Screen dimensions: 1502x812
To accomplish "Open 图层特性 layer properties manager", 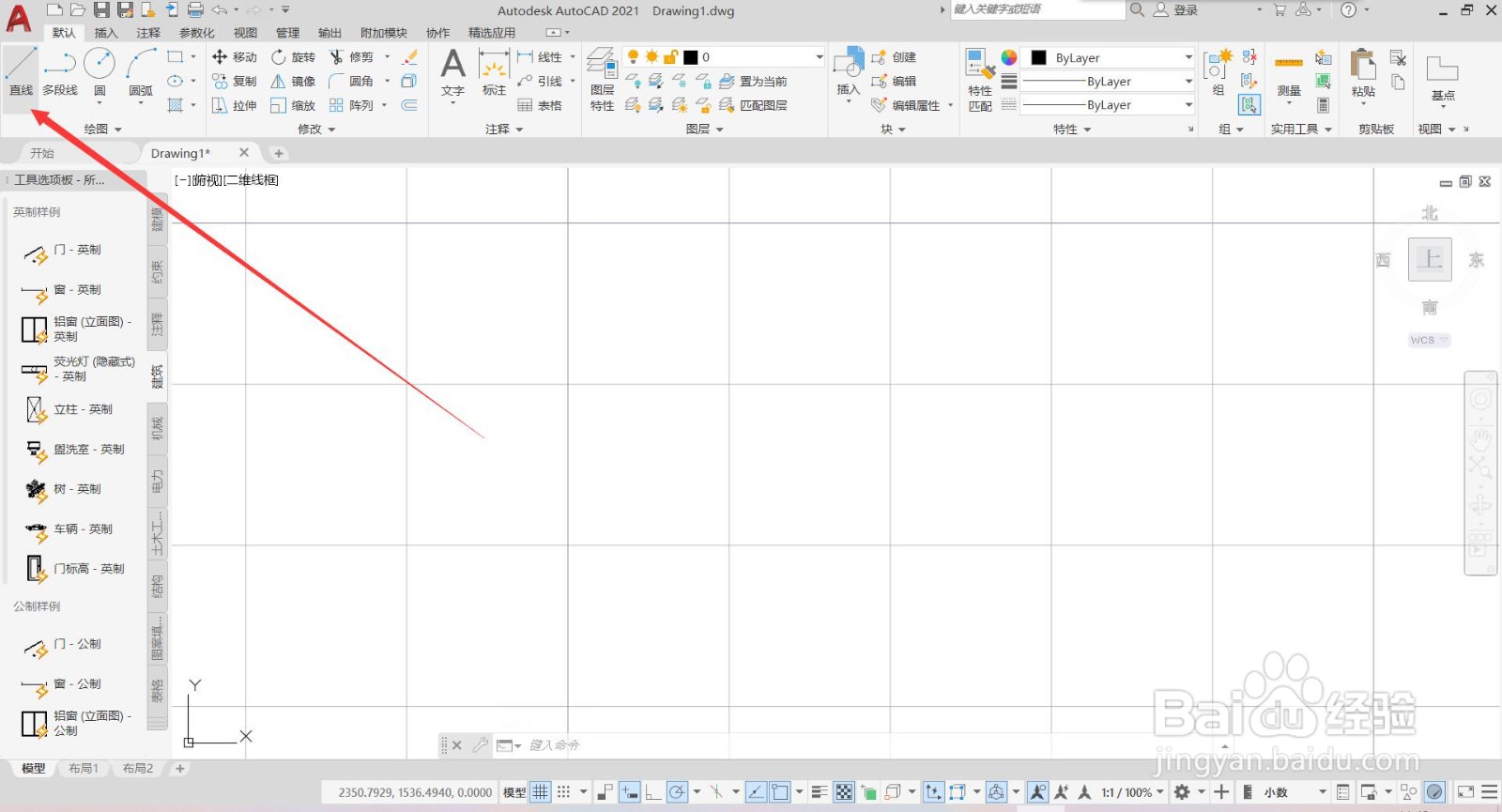I will [x=602, y=80].
